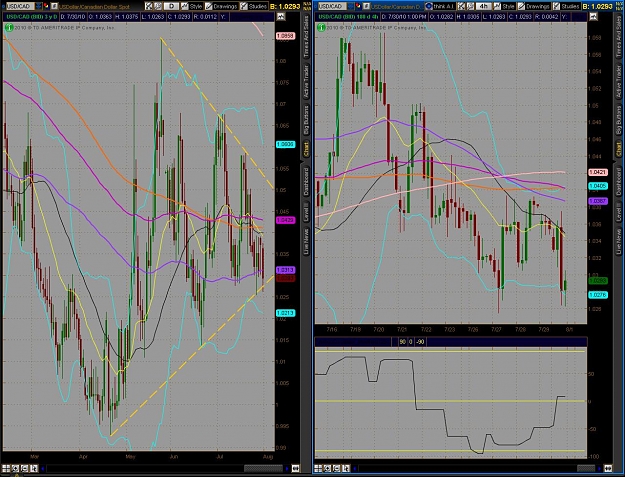Open the right chart's USD/CAD symbol field
The image size is (625, 477).
[331, 6]
